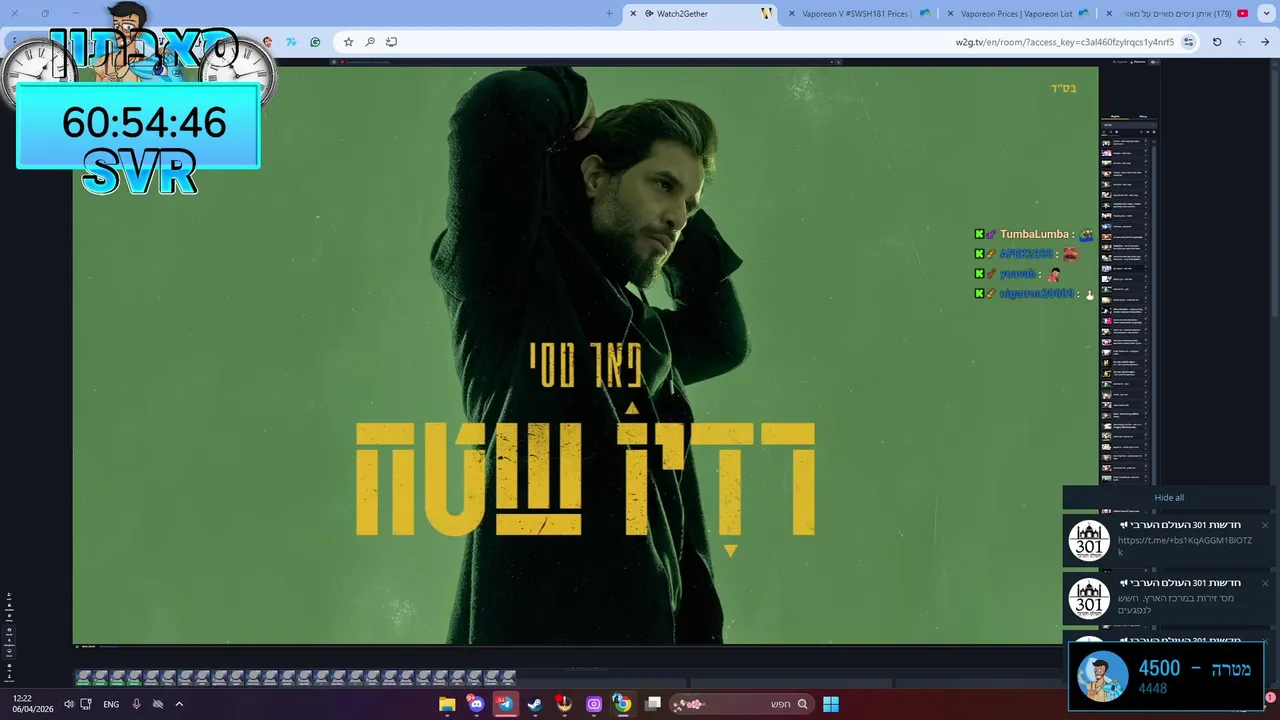1280x720 pixels.
Task: Open the network status tray icon
Action: [x=86, y=704]
